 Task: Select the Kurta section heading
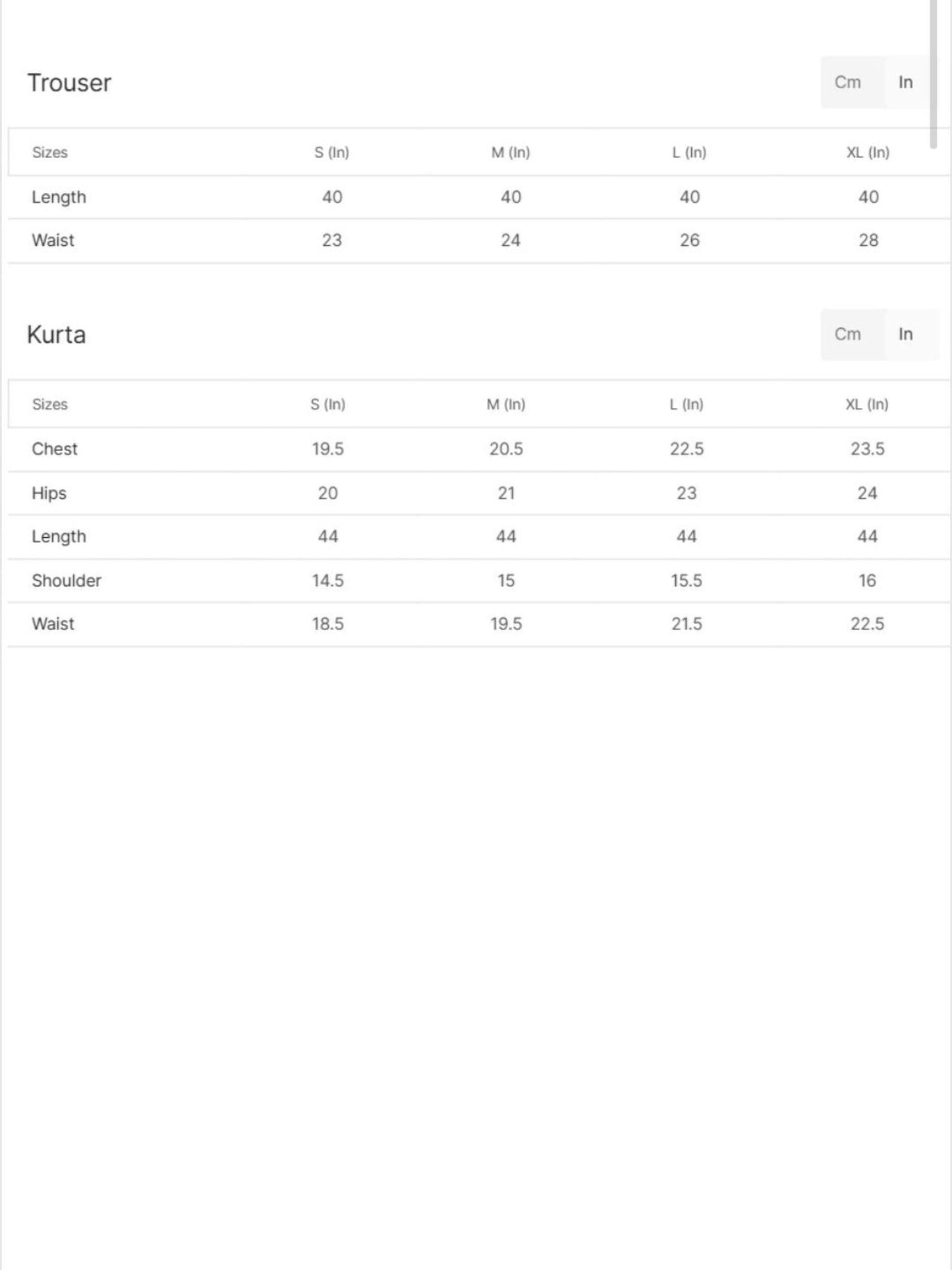(x=57, y=335)
